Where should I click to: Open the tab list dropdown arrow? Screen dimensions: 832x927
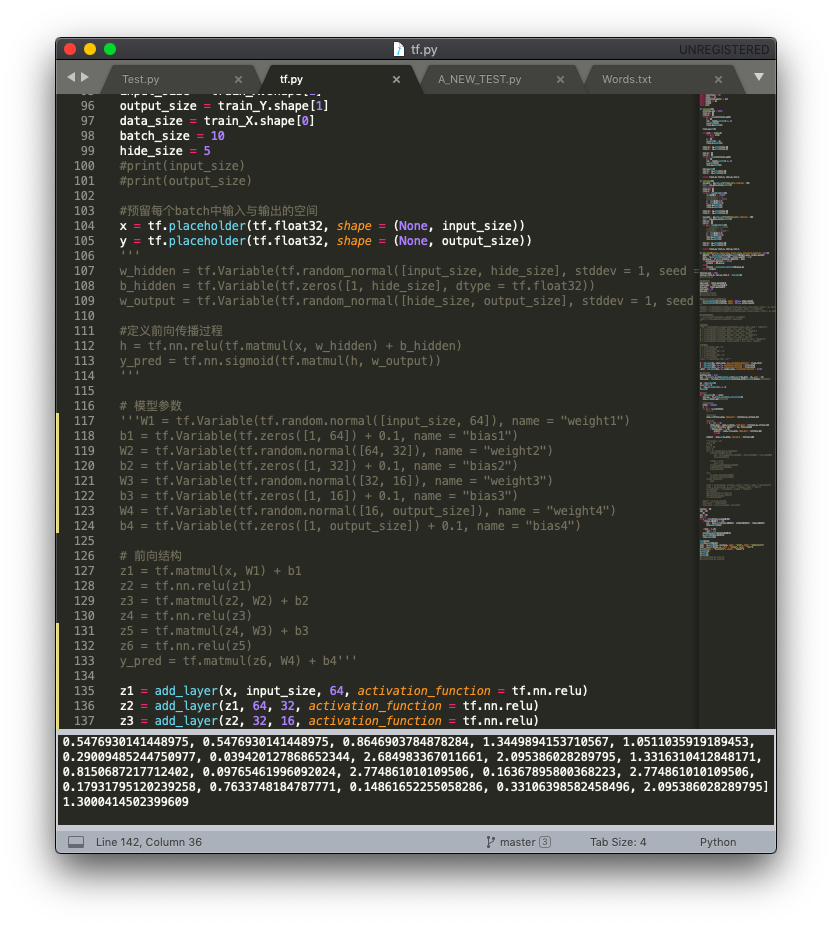coord(758,77)
